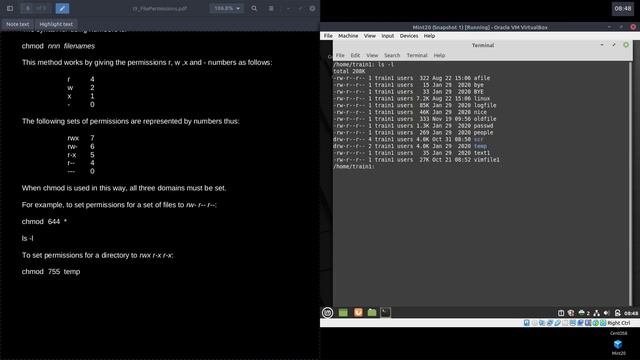Screen dimensions: 640x360
Task: Click the 'temp' directory name in terminal
Action: tap(480, 146)
